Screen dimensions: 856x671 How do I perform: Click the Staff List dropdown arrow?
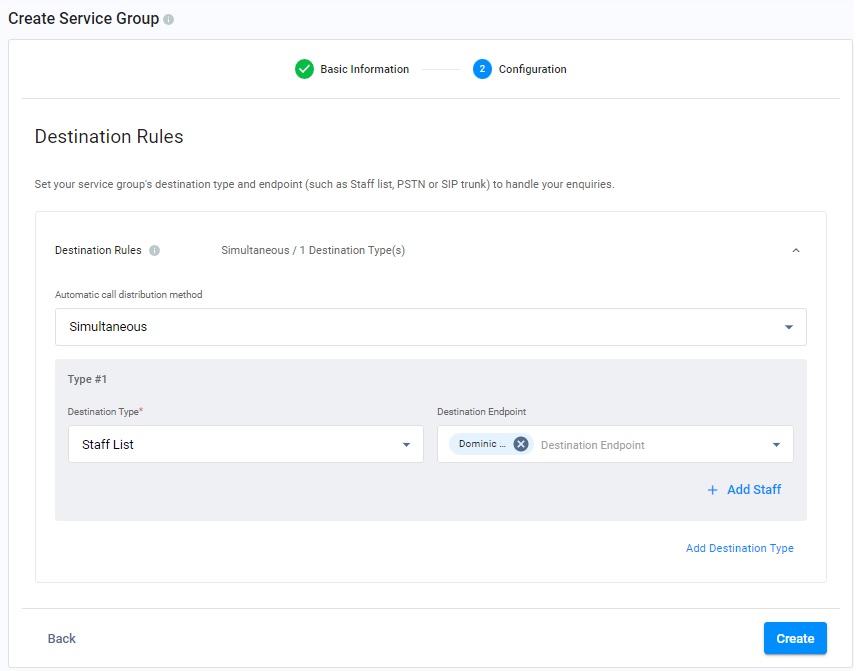(406, 445)
